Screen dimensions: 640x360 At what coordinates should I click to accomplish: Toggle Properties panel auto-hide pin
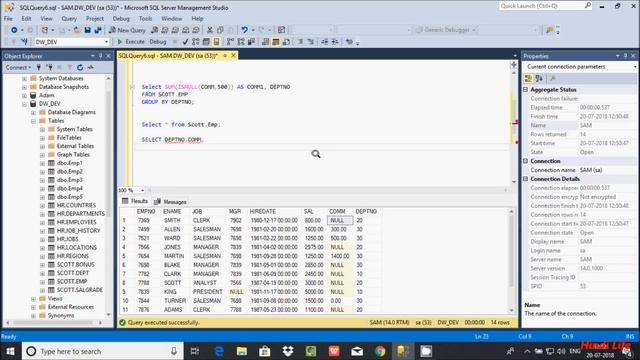(x=625, y=56)
